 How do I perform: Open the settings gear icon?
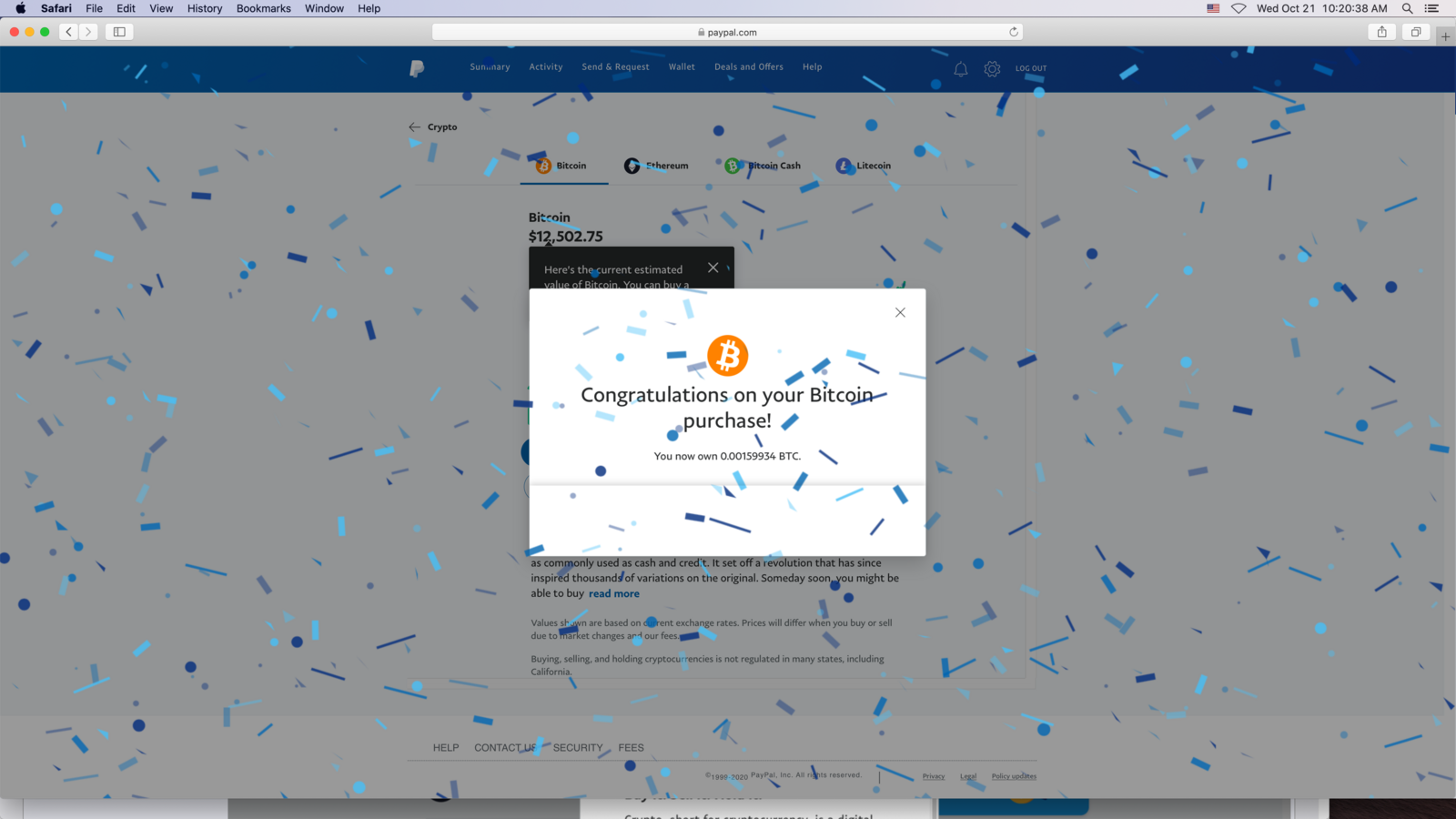point(992,68)
